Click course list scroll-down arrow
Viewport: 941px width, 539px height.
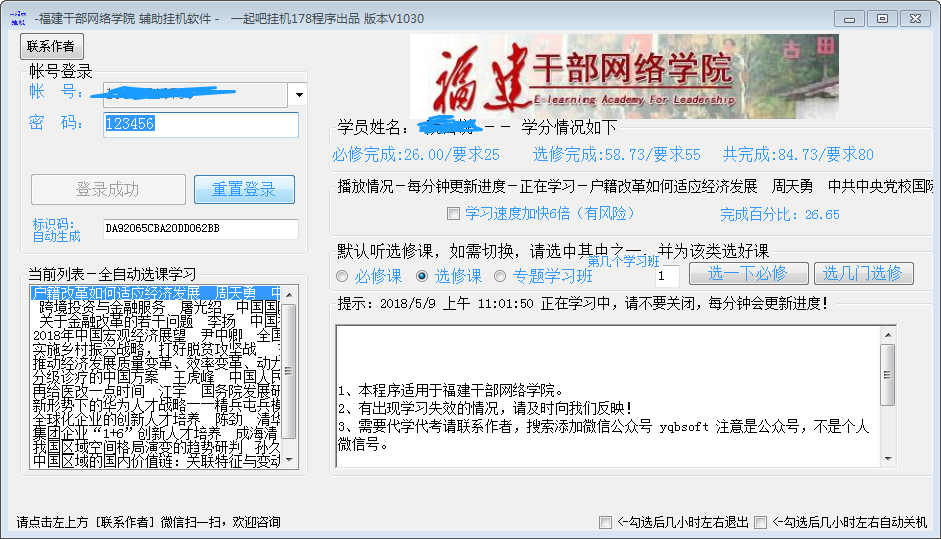click(x=289, y=460)
